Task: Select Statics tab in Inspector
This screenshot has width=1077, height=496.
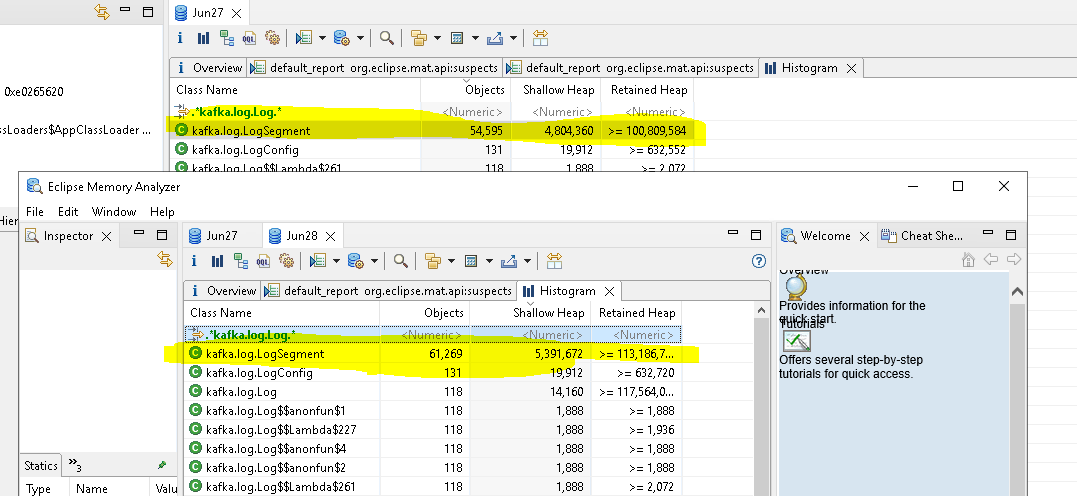Action: click(41, 465)
